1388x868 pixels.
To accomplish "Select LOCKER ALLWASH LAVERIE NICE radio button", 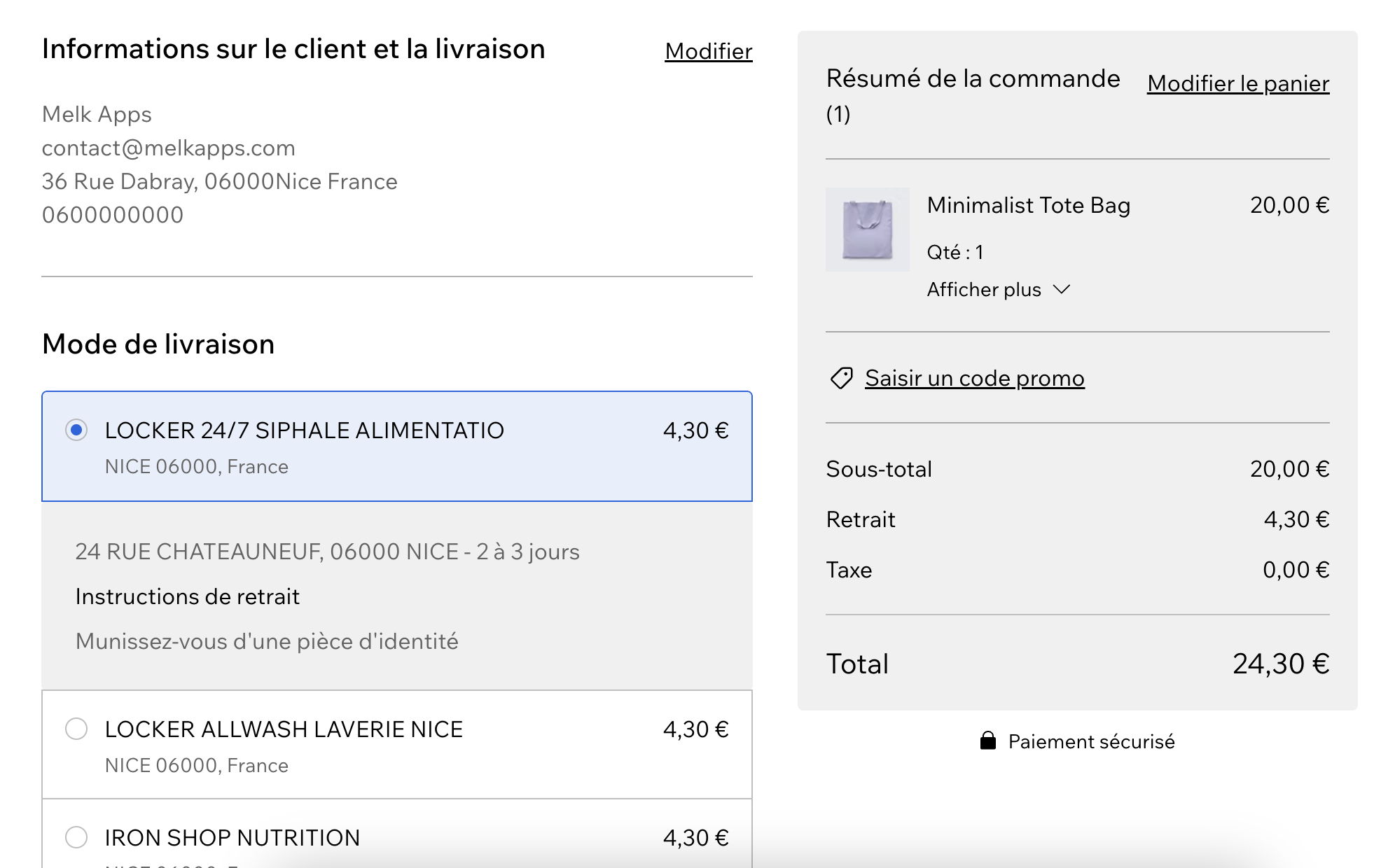I will coord(76,729).
